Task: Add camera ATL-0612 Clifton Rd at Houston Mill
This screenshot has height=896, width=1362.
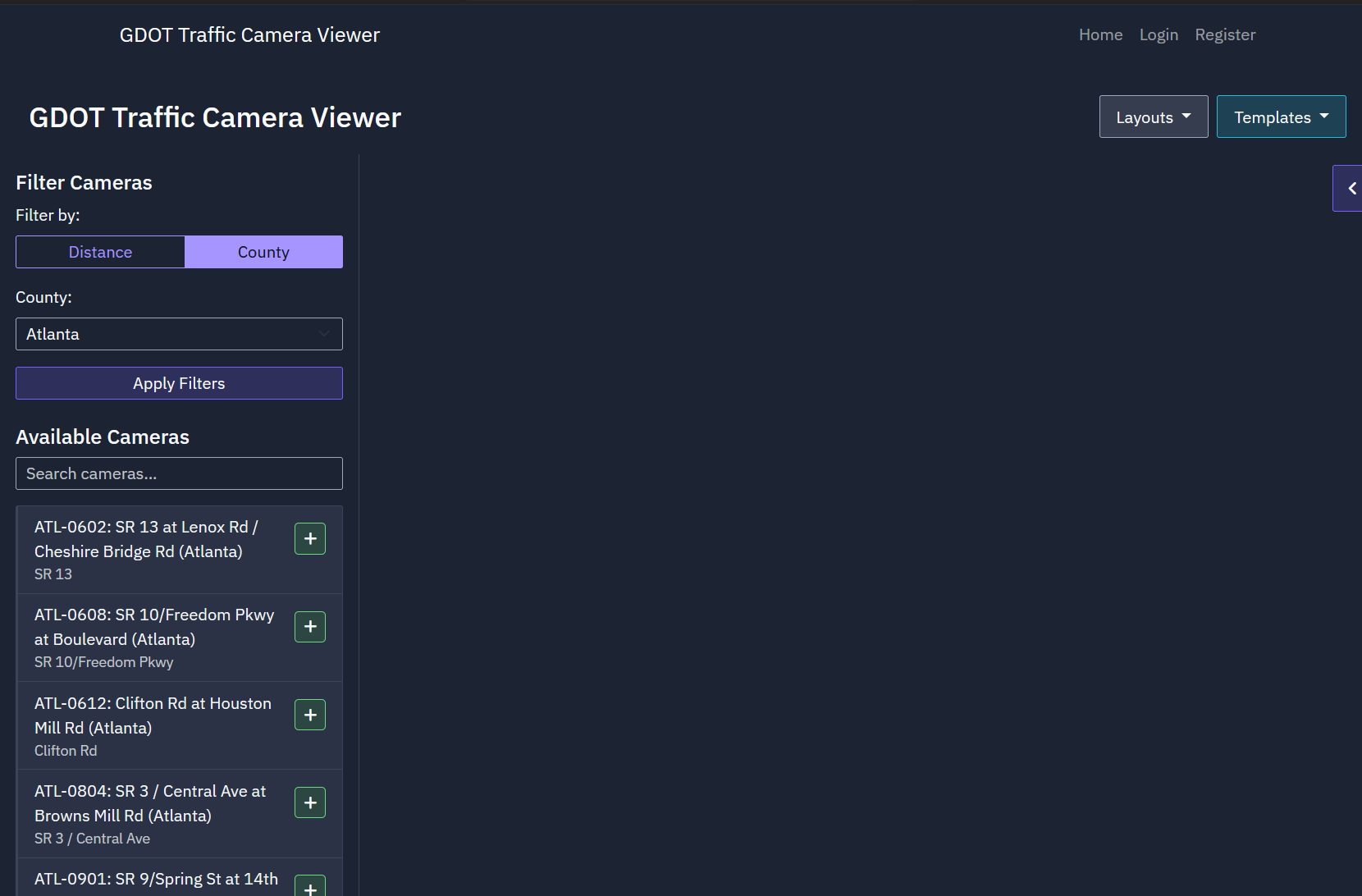Action: point(310,715)
